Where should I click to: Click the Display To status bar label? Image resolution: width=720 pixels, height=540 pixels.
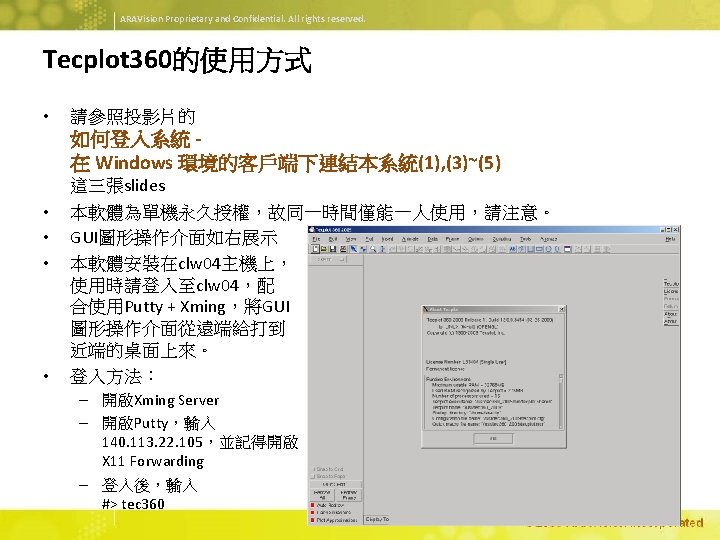click(x=377, y=519)
